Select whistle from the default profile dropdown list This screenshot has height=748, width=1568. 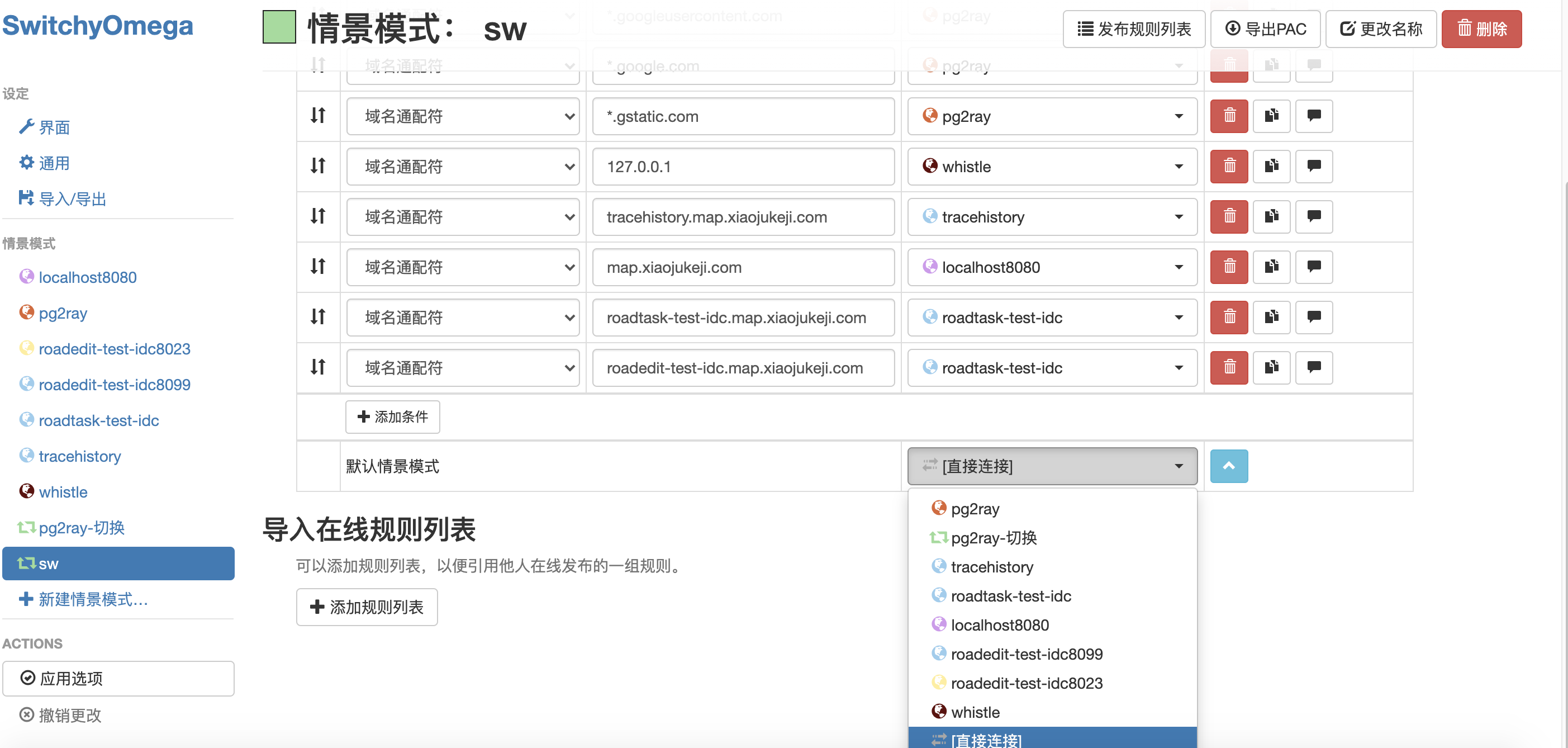[x=975, y=712]
